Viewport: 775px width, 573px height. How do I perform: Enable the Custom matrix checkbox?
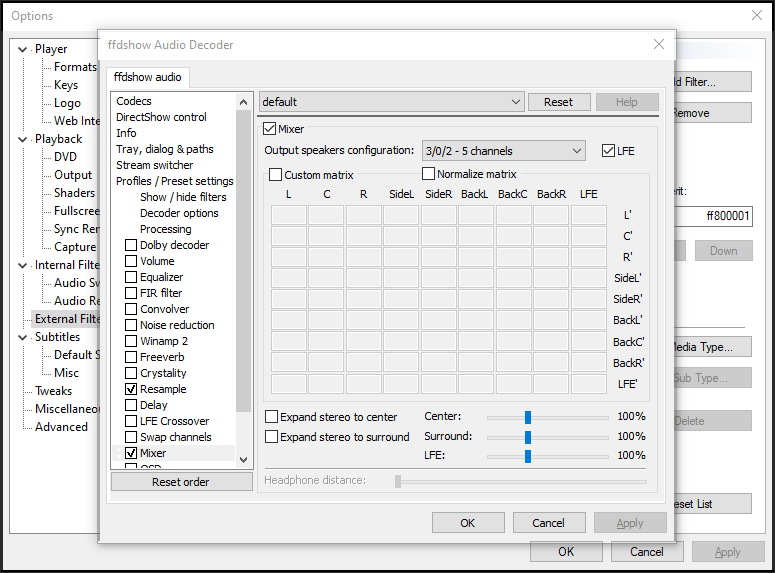(x=275, y=175)
